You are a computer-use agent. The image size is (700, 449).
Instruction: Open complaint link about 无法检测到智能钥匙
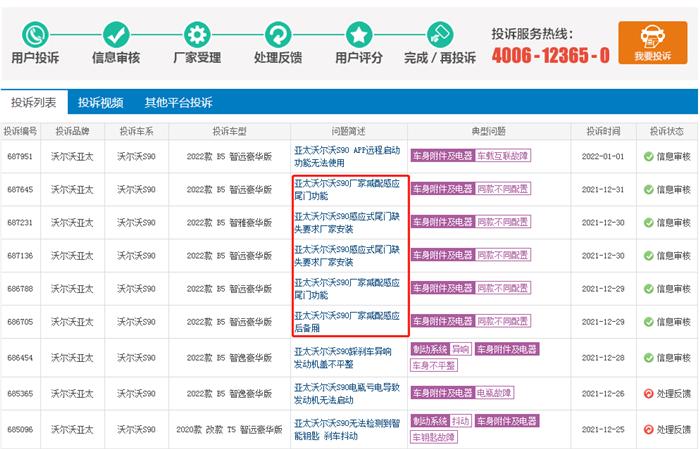point(347,429)
